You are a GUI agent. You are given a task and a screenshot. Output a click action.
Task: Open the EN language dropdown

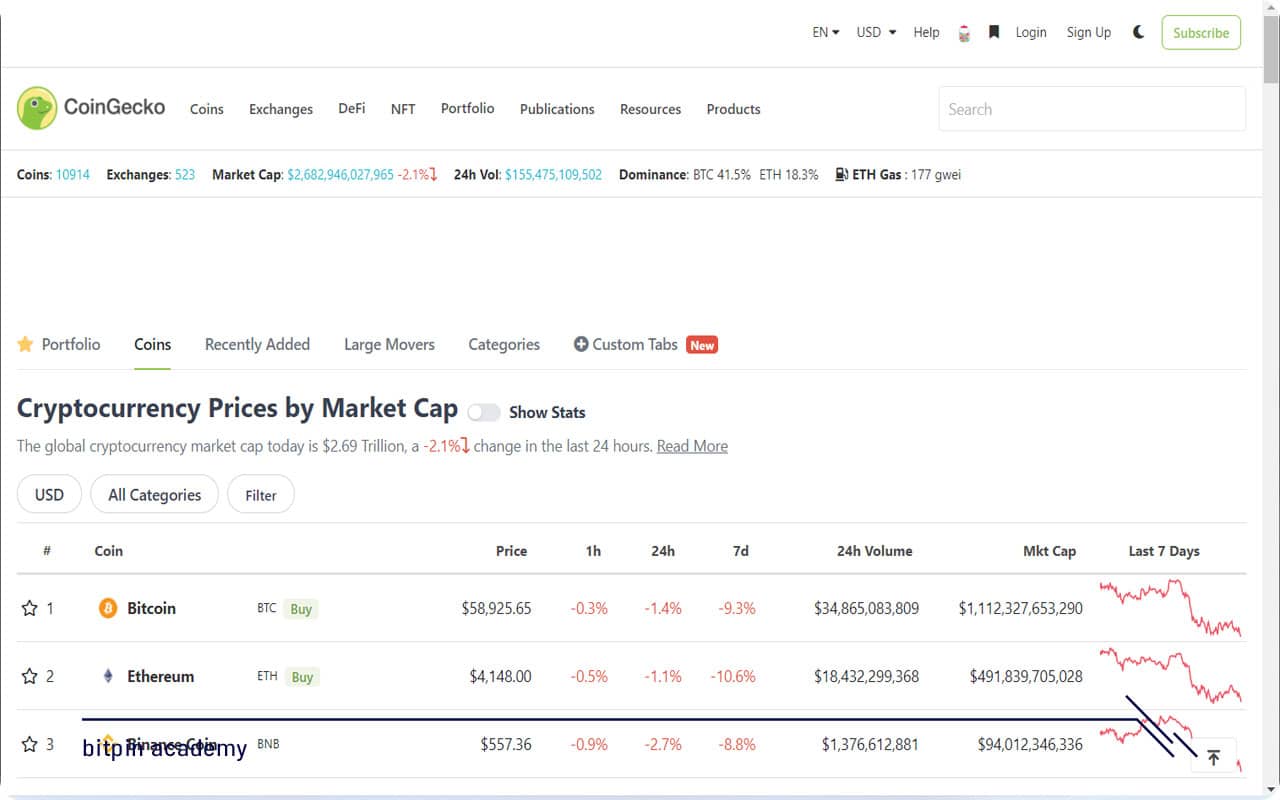[x=826, y=32]
